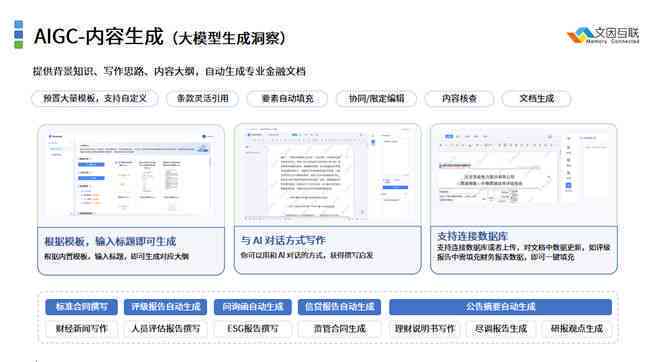Click the 理财说明书写作 label

[x=425, y=329]
